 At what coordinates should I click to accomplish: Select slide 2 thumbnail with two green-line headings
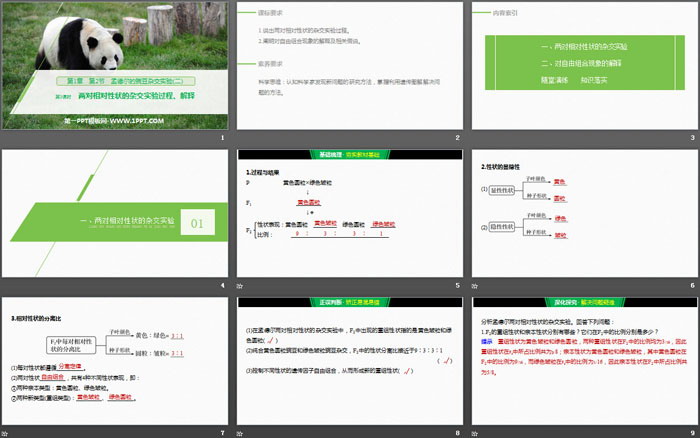coord(350,66)
